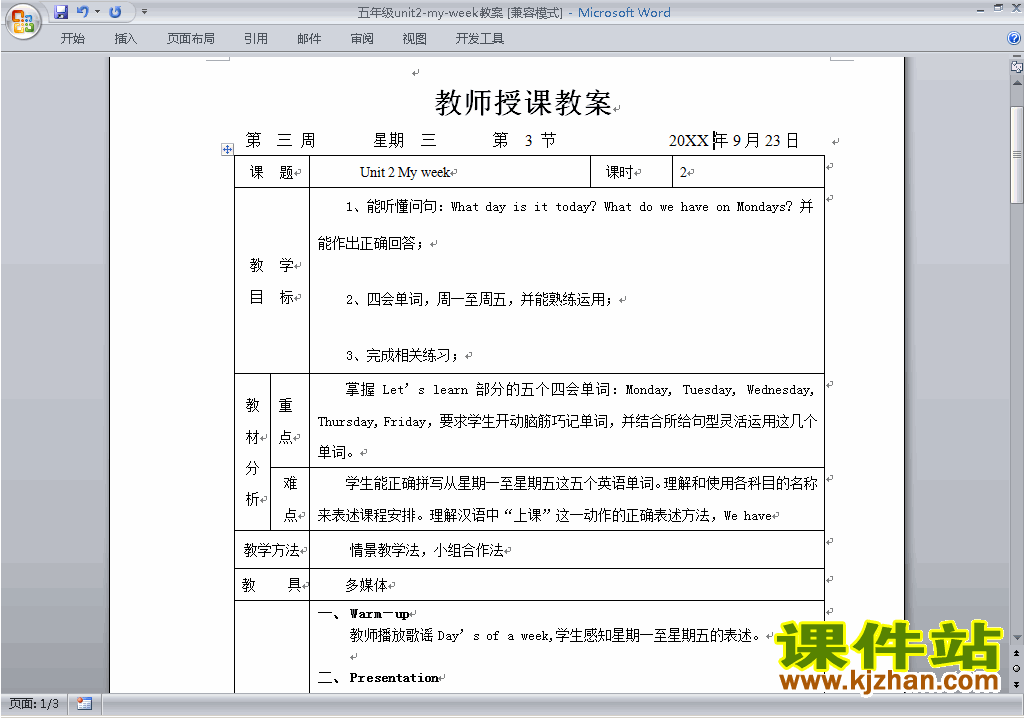
Task: Click the title 教师授课教案
Action: pos(523,103)
